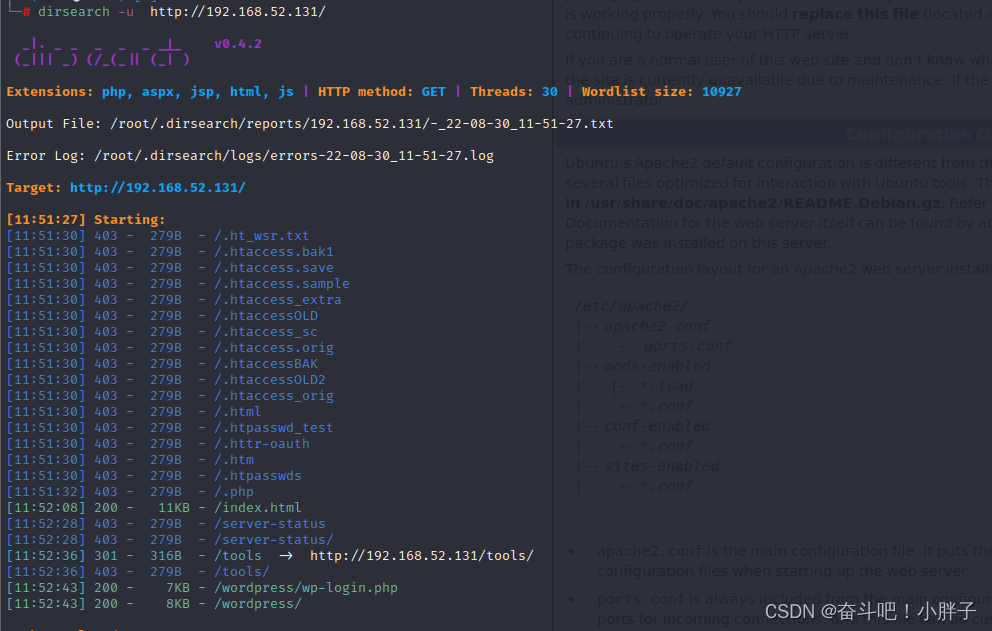Select the Output File report path

[x=362, y=123]
